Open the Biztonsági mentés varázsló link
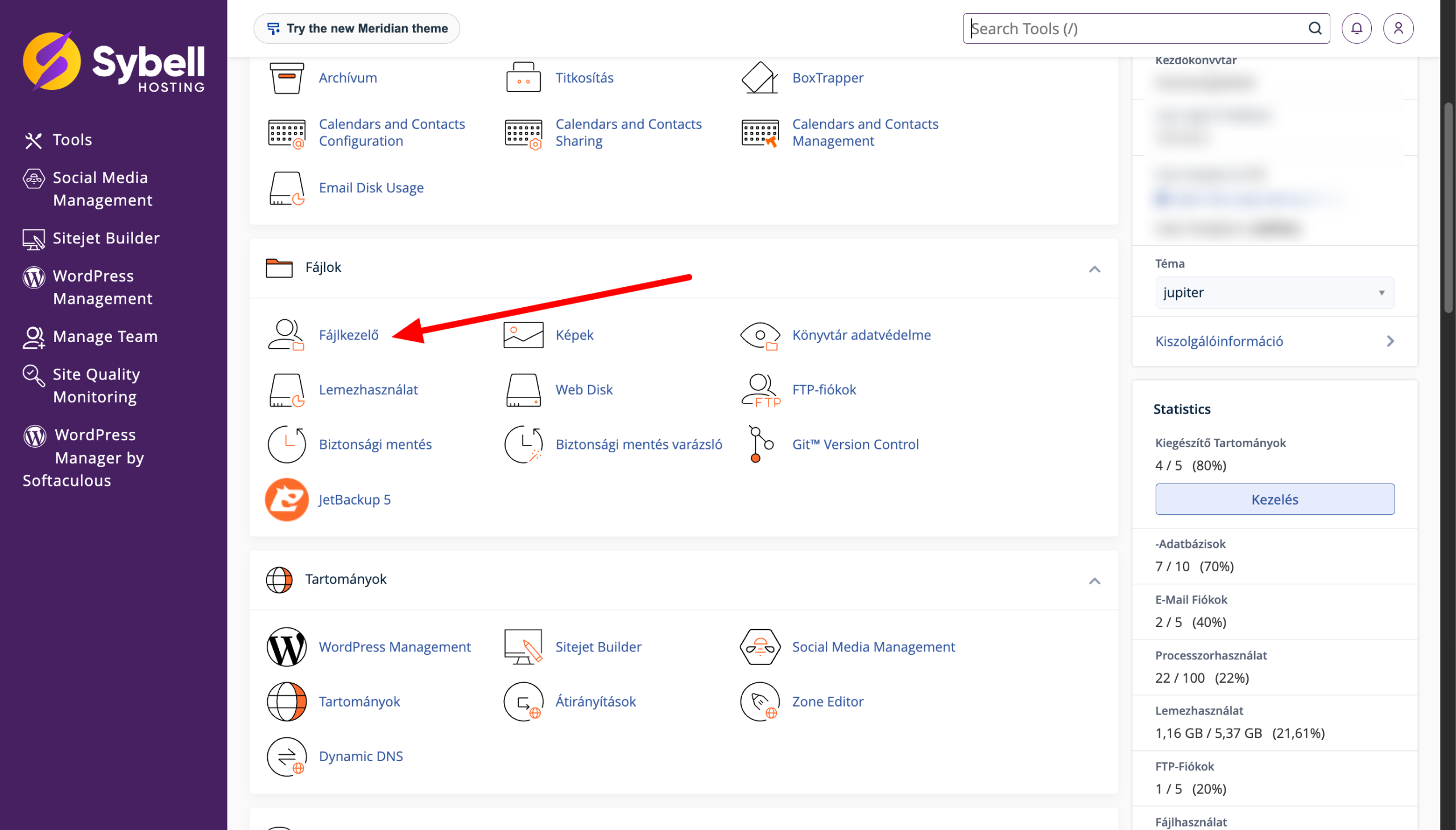The image size is (1456, 830). pyautogui.click(x=639, y=444)
